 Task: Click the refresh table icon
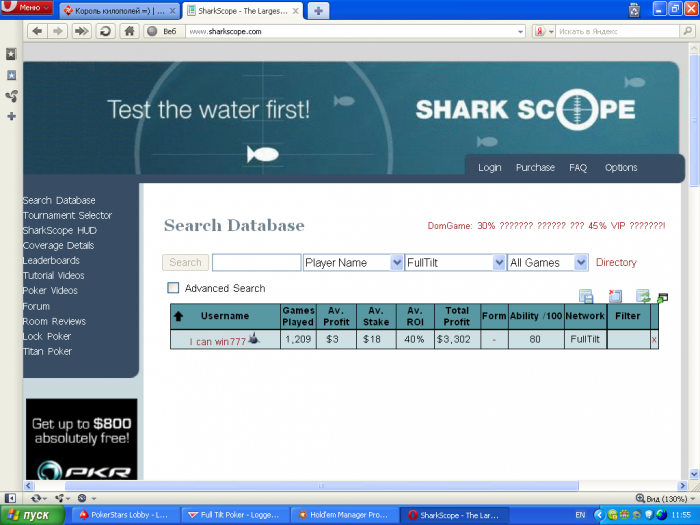[643, 296]
